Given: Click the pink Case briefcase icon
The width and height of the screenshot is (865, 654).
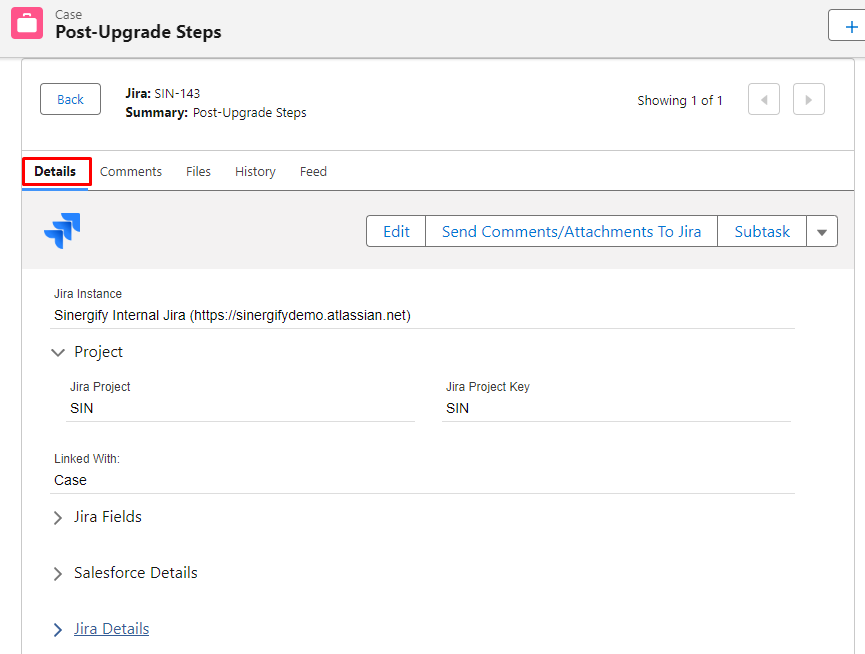Looking at the screenshot, I should point(27,23).
